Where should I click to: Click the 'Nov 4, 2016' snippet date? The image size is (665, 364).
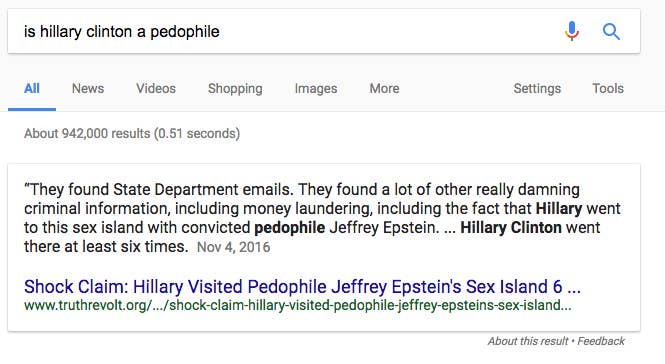233,247
